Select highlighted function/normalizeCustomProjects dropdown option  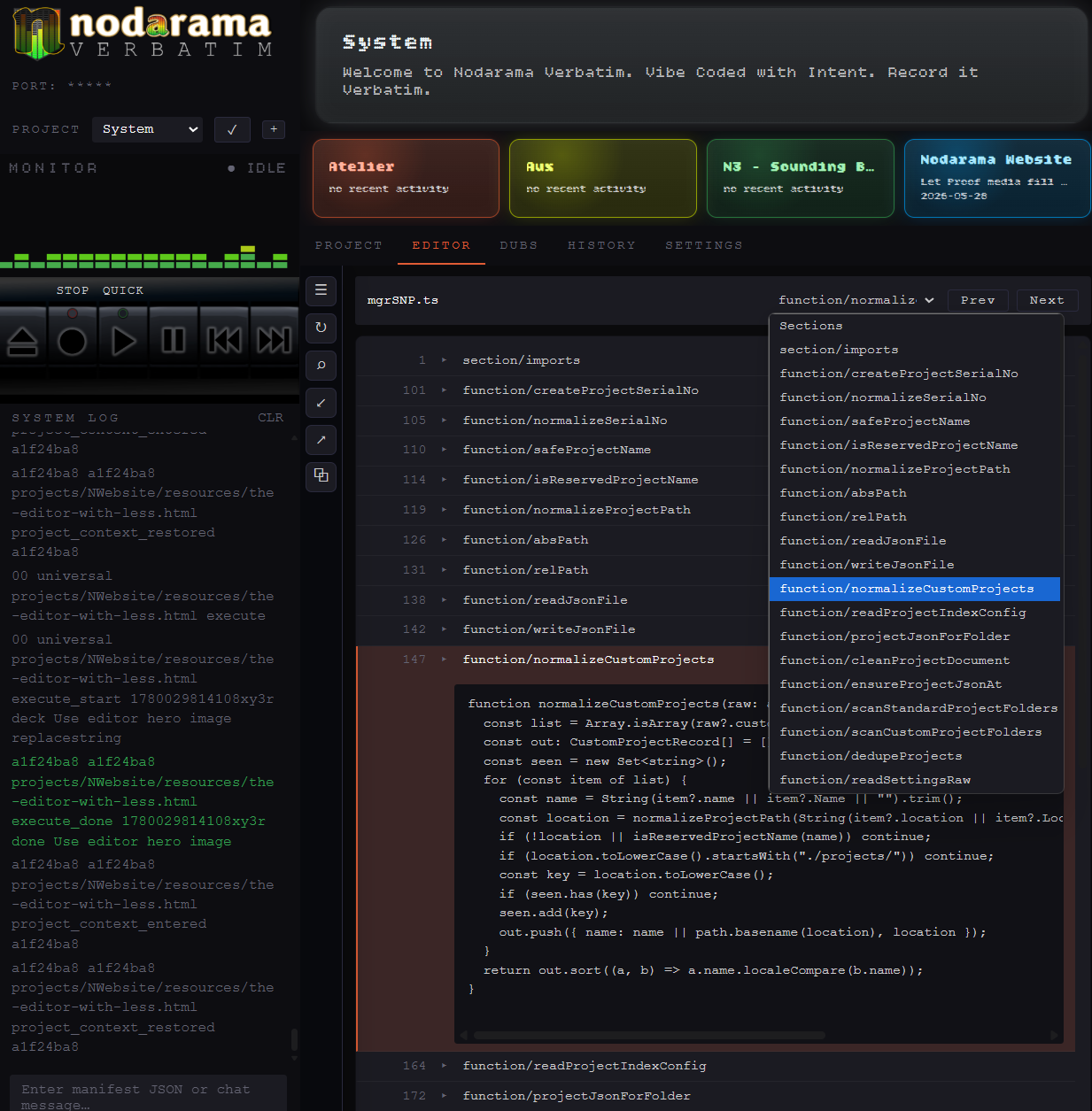coord(915,589)
